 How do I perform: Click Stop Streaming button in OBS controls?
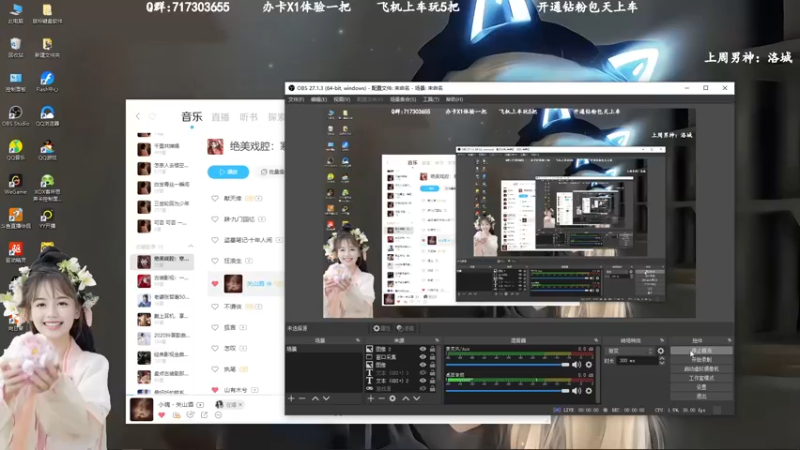pyautogui.click(x=701, y=351)
